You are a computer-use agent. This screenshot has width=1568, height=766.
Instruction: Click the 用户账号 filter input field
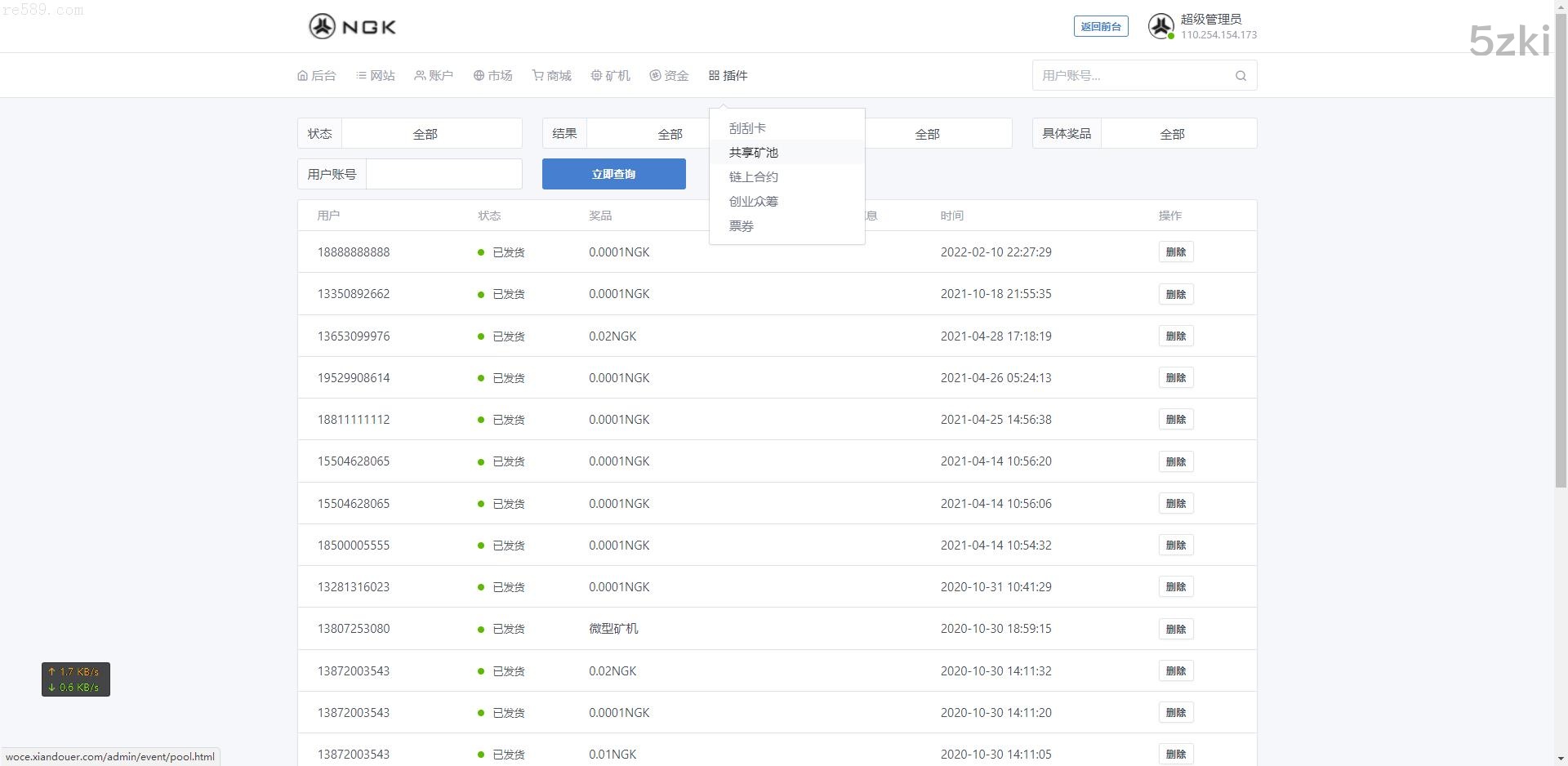pos(443,174)
